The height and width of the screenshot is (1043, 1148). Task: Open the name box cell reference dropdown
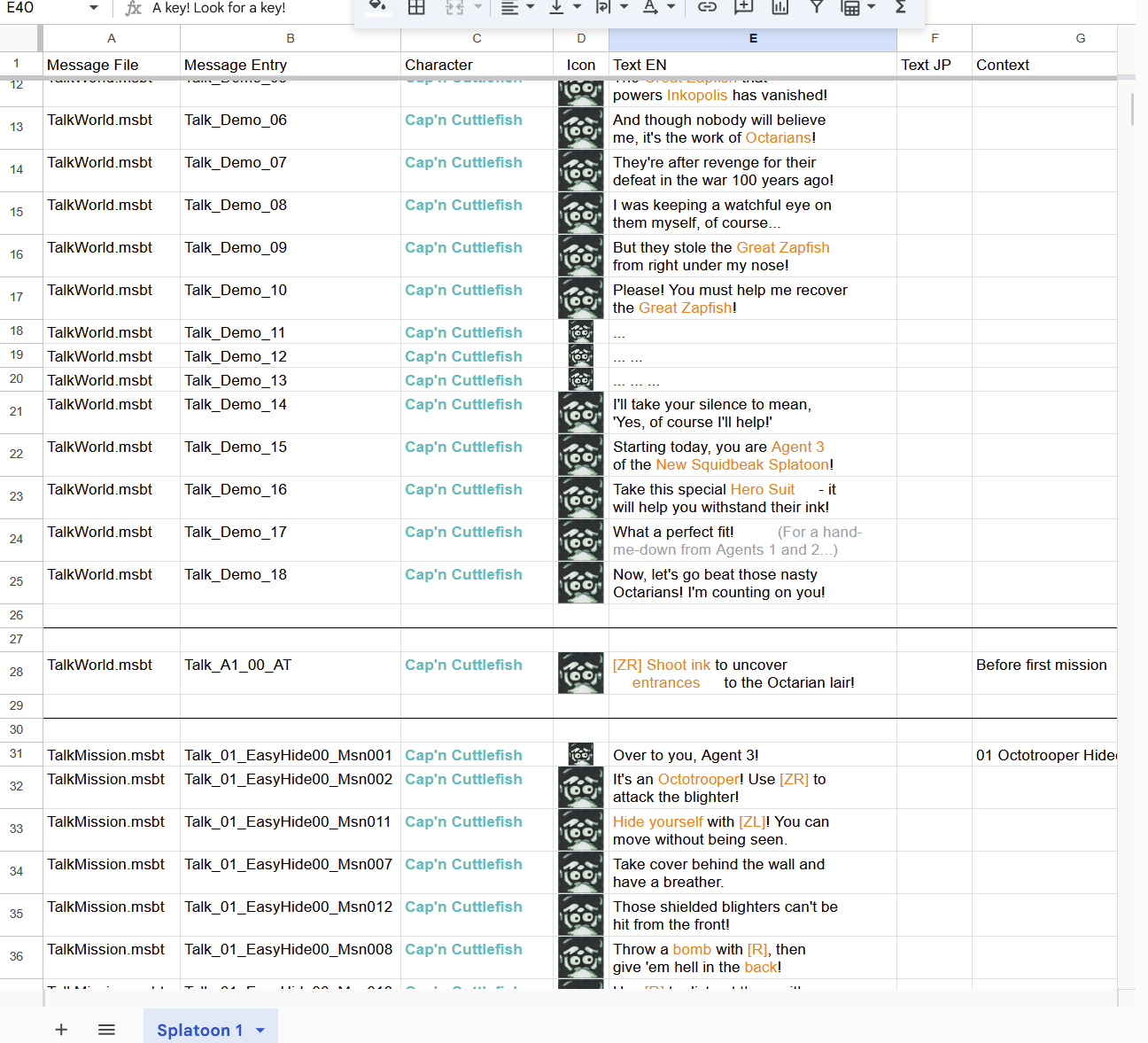(93, 8)
